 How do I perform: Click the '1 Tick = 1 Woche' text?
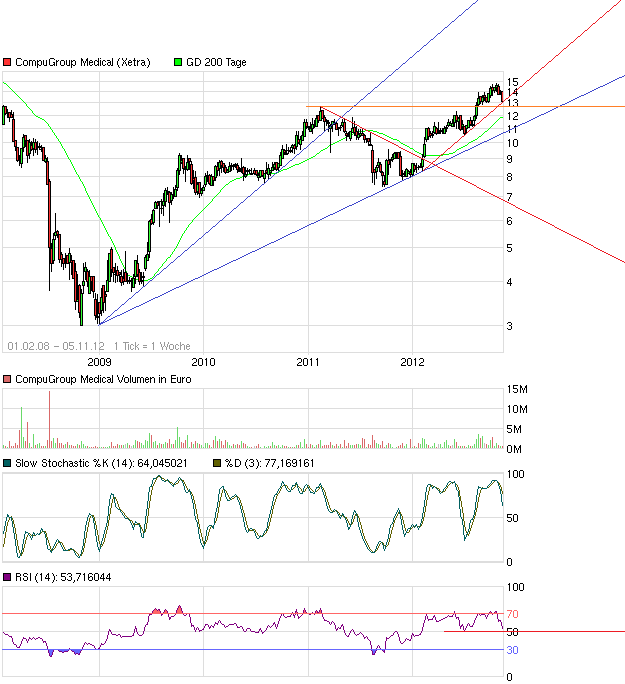(x=152, y=346)
